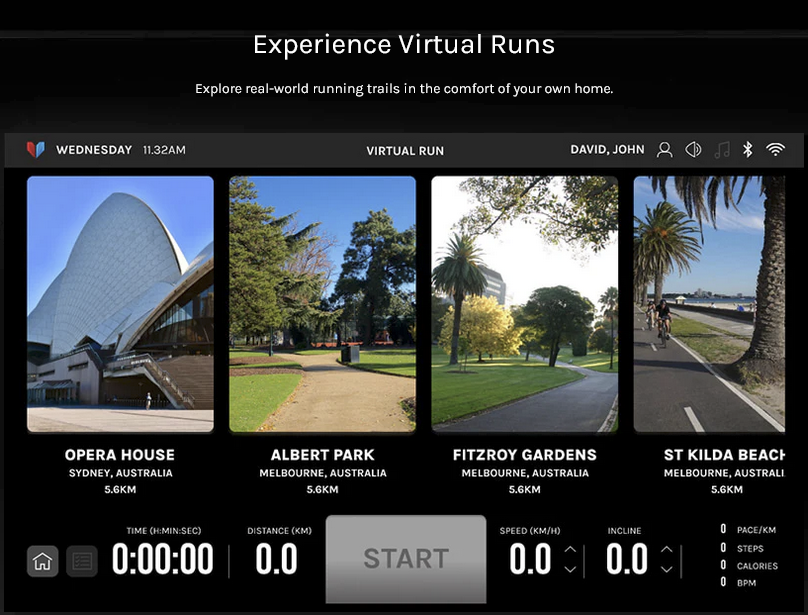
Task: Open the music note icon
Action: 722,150
